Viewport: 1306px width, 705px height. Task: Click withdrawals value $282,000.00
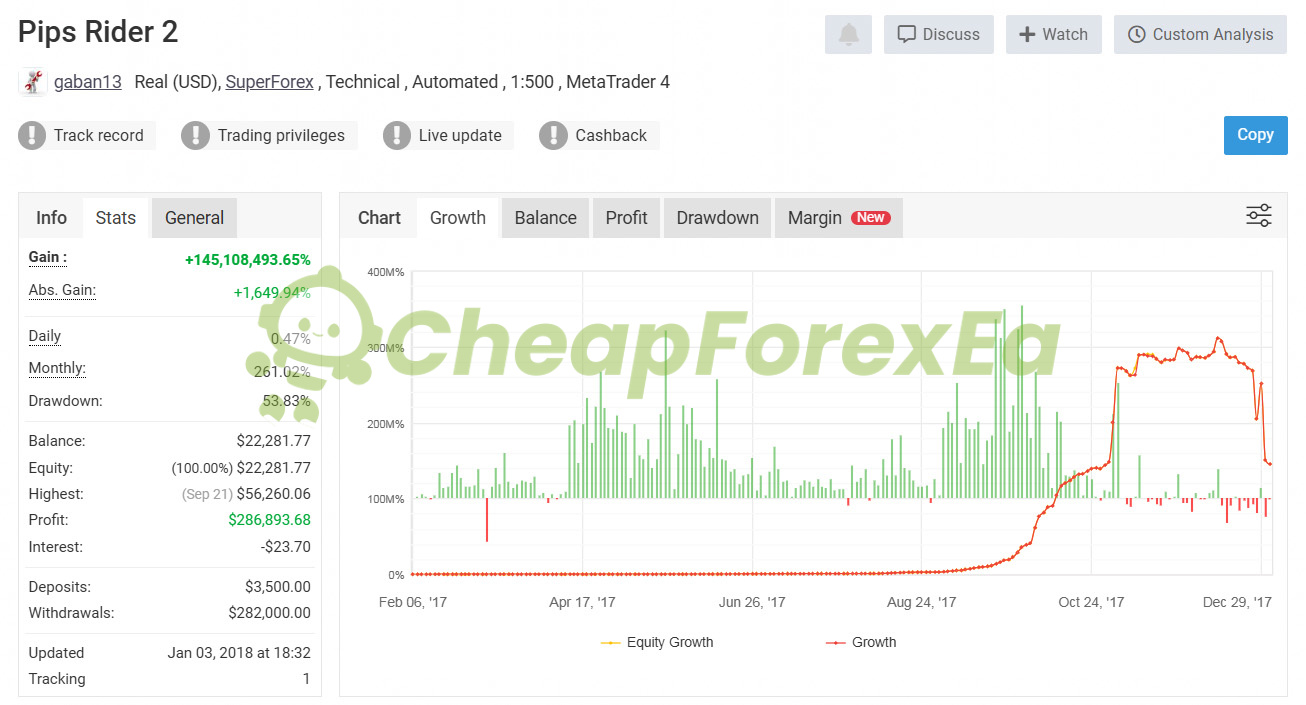269,613
